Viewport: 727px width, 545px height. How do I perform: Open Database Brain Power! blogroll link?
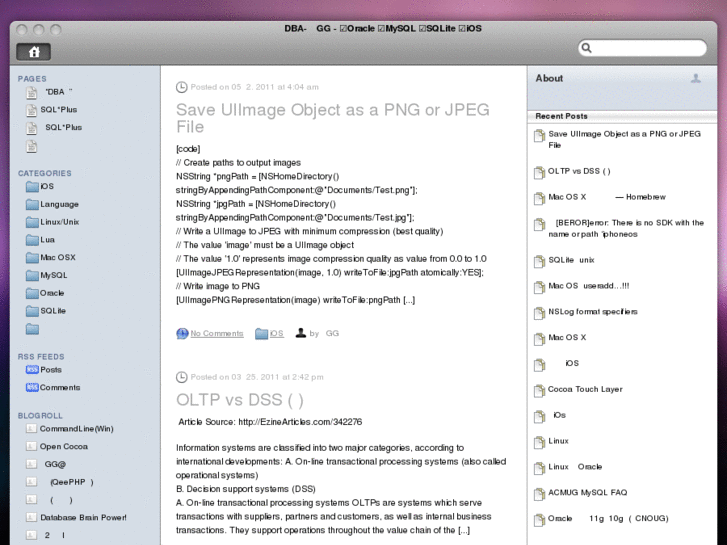pyautogui.click(x=83, y=518)
